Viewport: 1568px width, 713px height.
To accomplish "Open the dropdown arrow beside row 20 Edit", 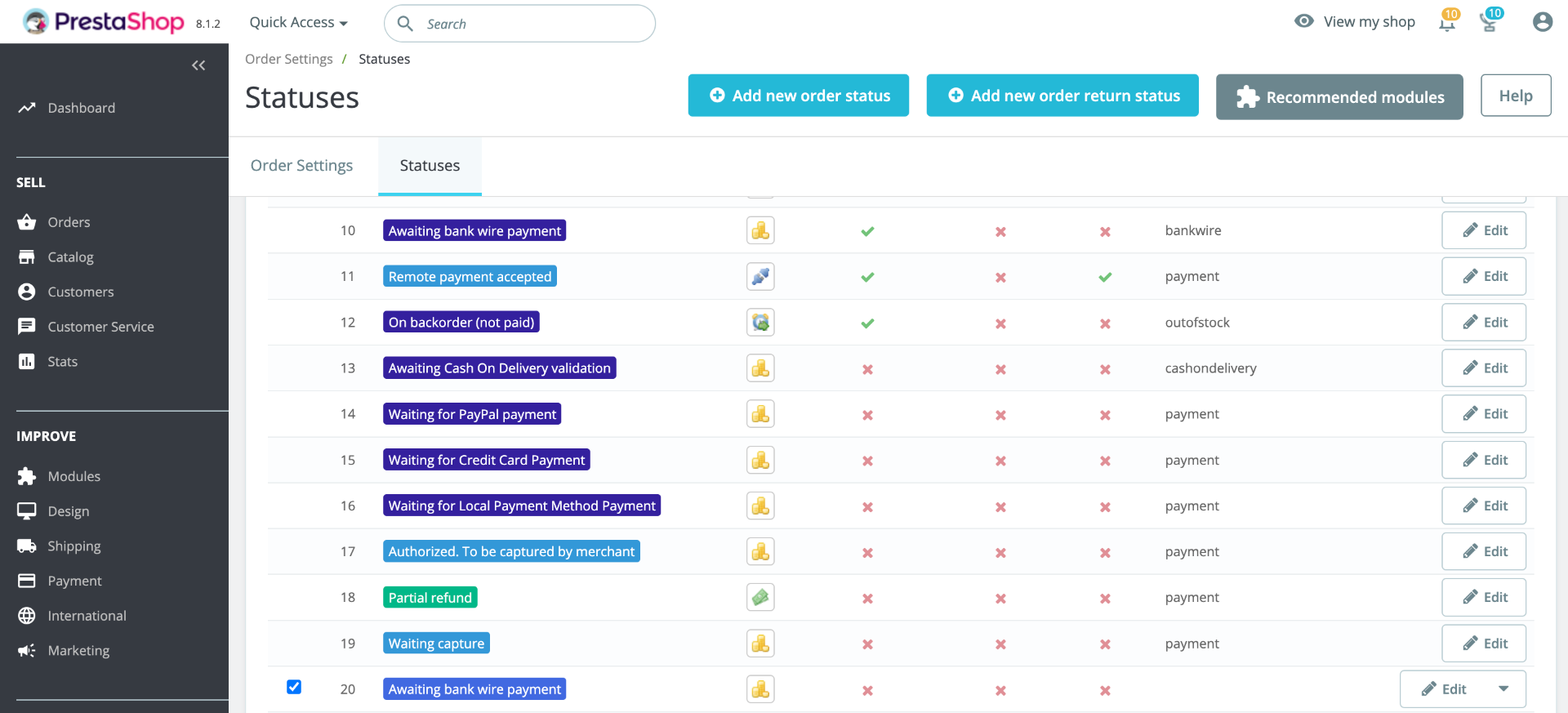I will pos(1503,689).
